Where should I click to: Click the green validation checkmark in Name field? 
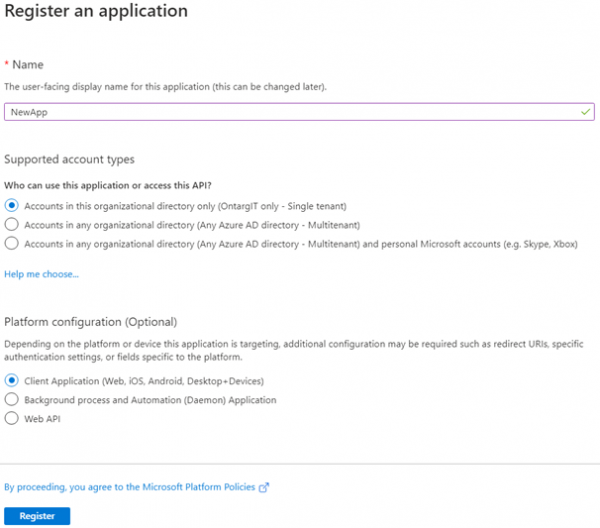click(x=585, y=112)
